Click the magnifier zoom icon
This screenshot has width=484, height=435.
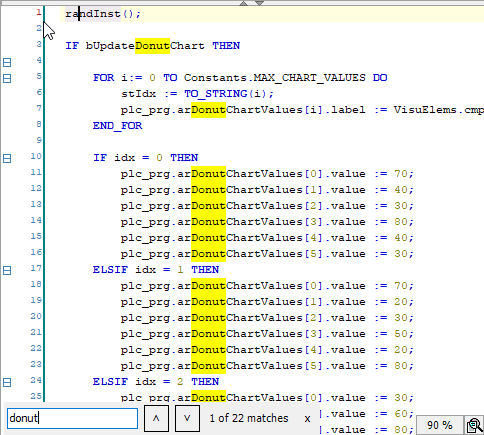coord(474,425)
